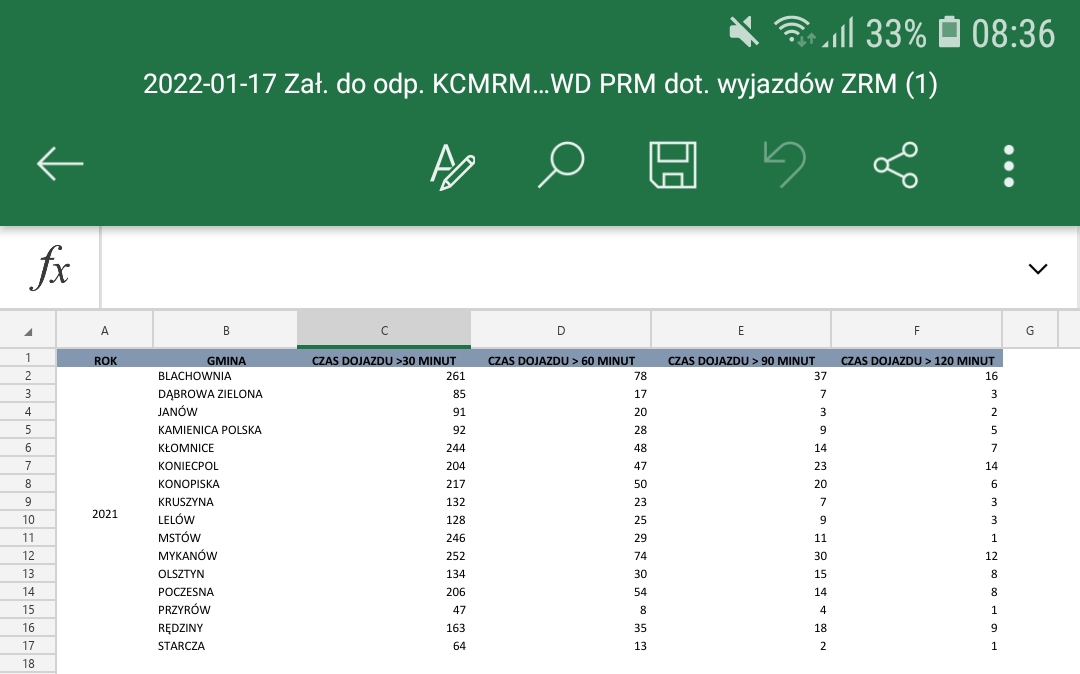The width and height of the screenshot is (1080, 674).
Task: Click the select-all corner triangle
Action: coord(27,331)
